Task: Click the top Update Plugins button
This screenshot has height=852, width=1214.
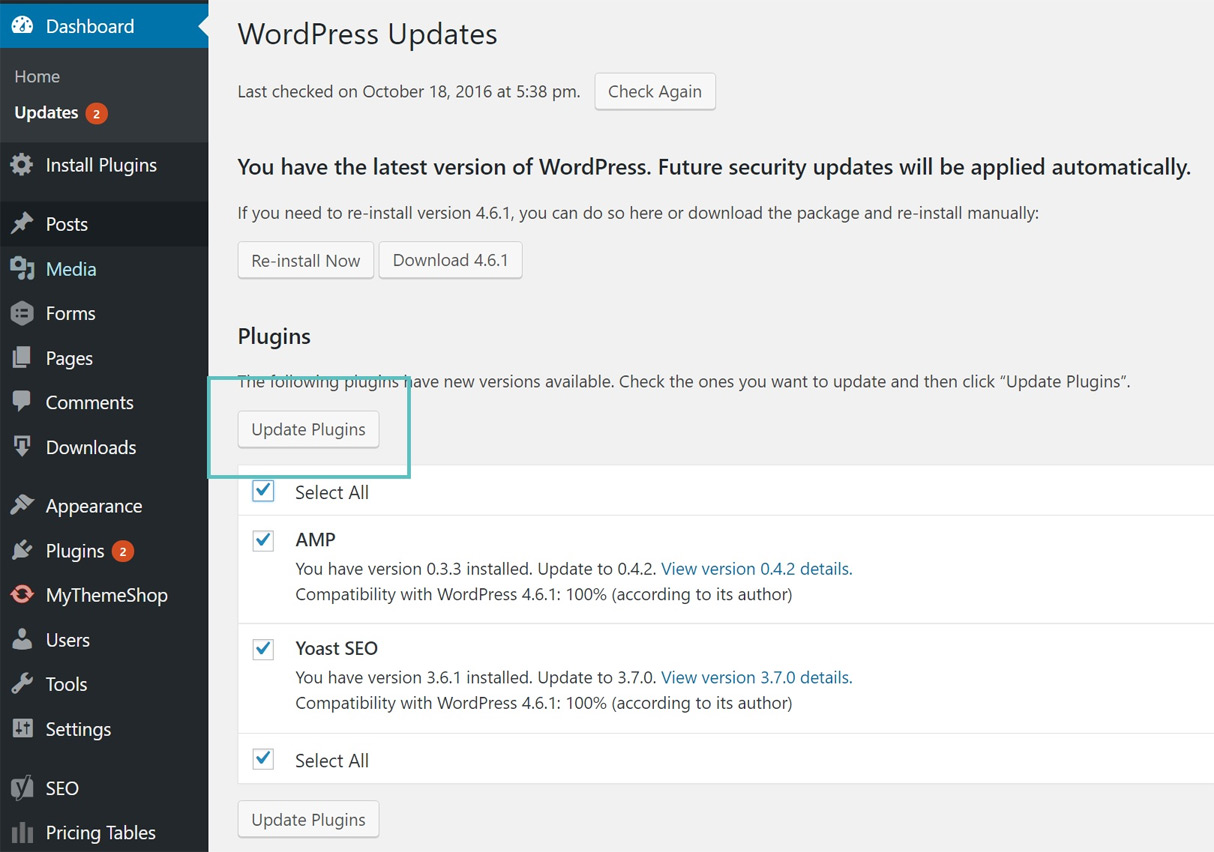Action: click(308, 429)
